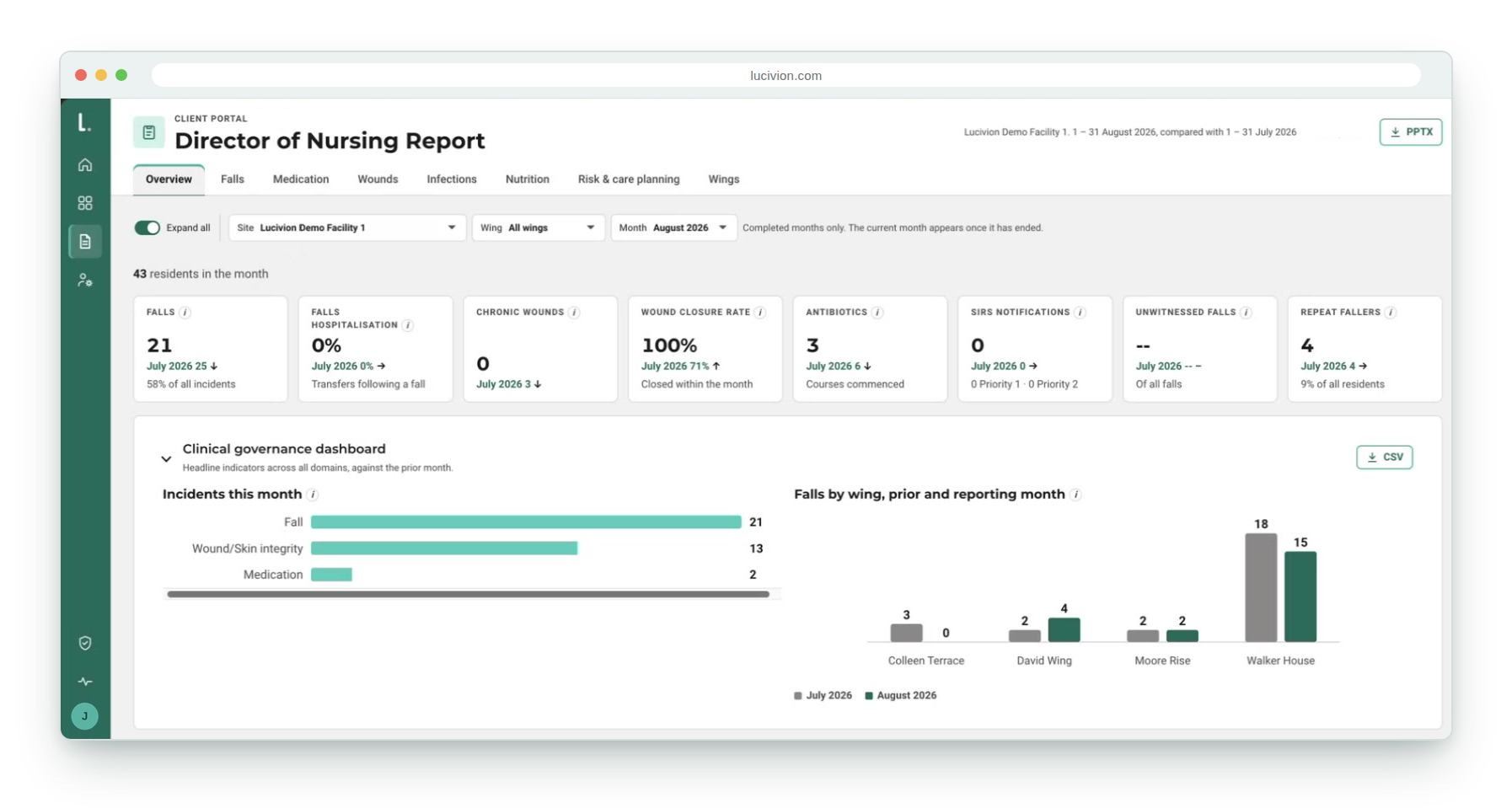Download the report as PPTX
The height and width of the screenshot is (808, 1512).
tap(1410, 132)
